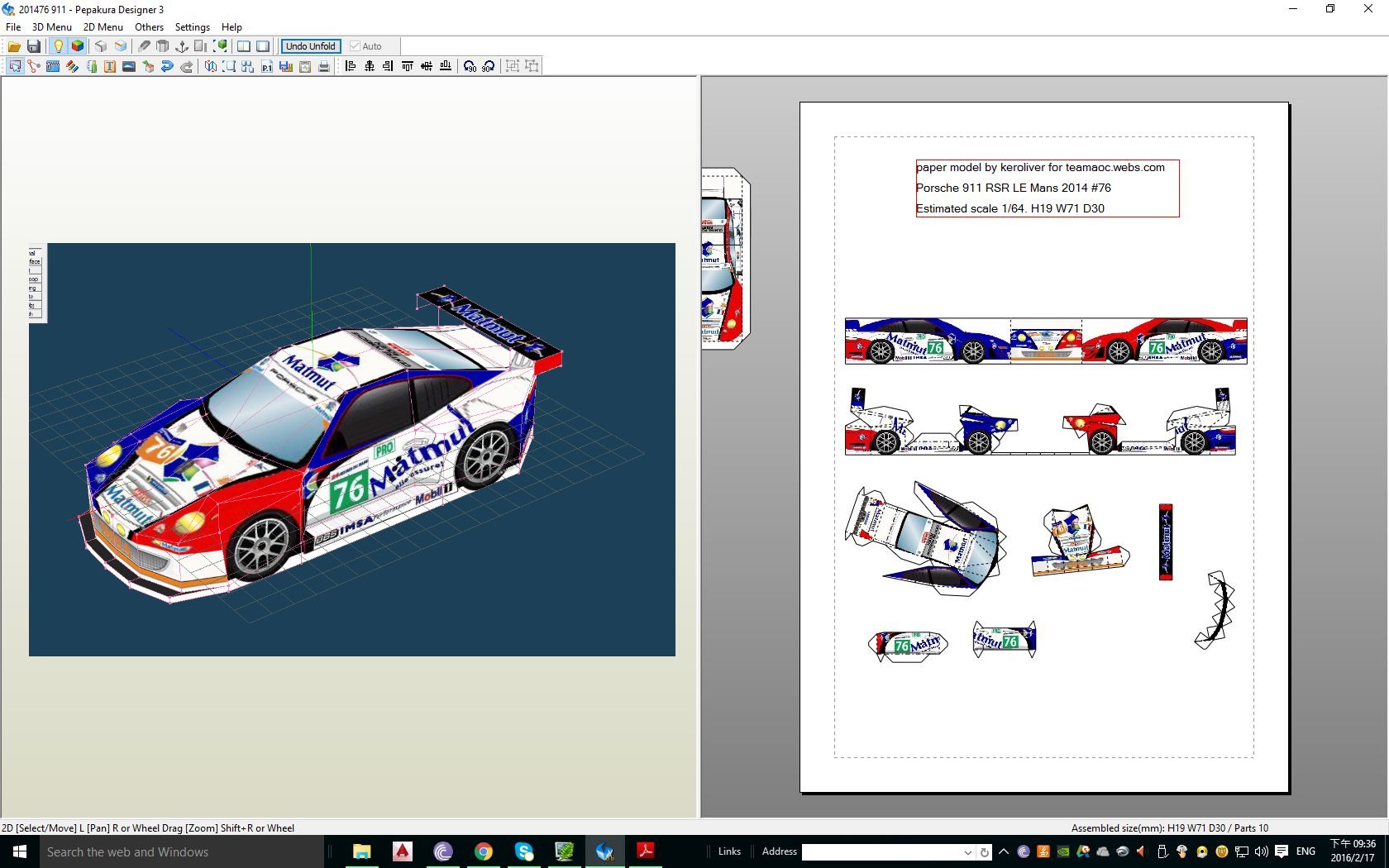Select the anchor icon in the toolbar
Image resolution: width=1389 pixels, height=868 pixels.
(182, 46)
